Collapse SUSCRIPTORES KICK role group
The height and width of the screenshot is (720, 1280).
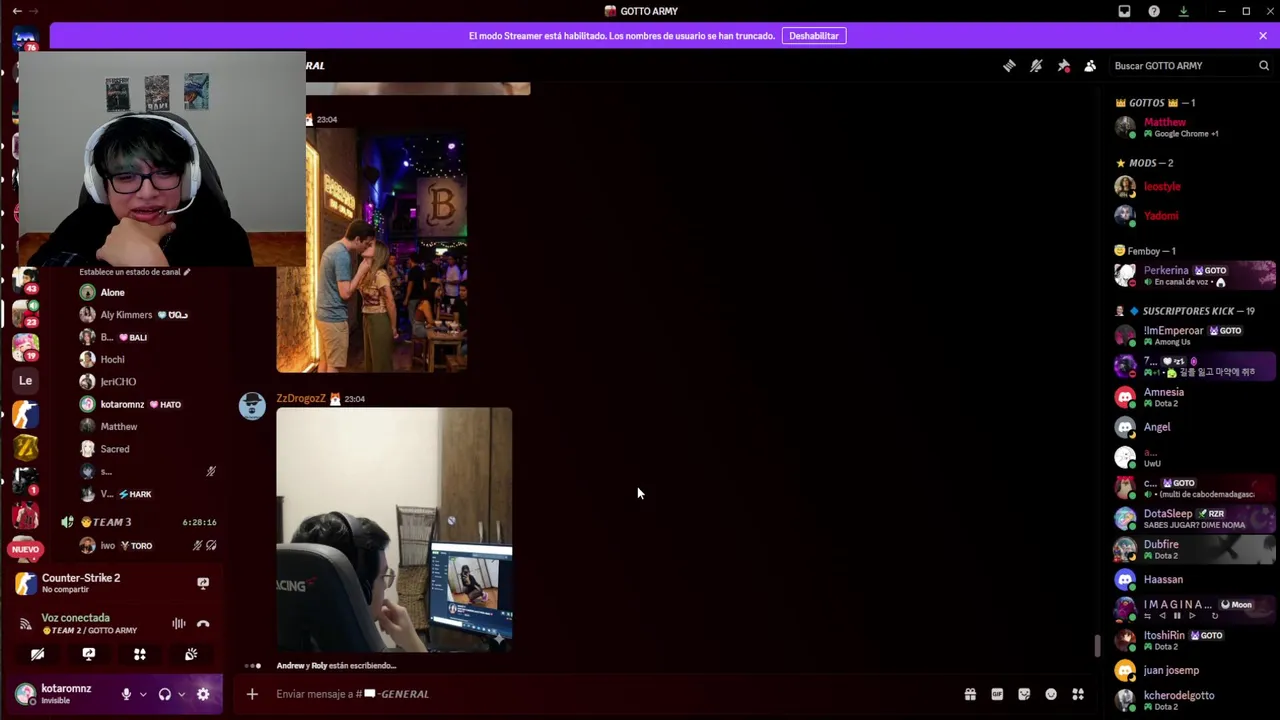1185,311
